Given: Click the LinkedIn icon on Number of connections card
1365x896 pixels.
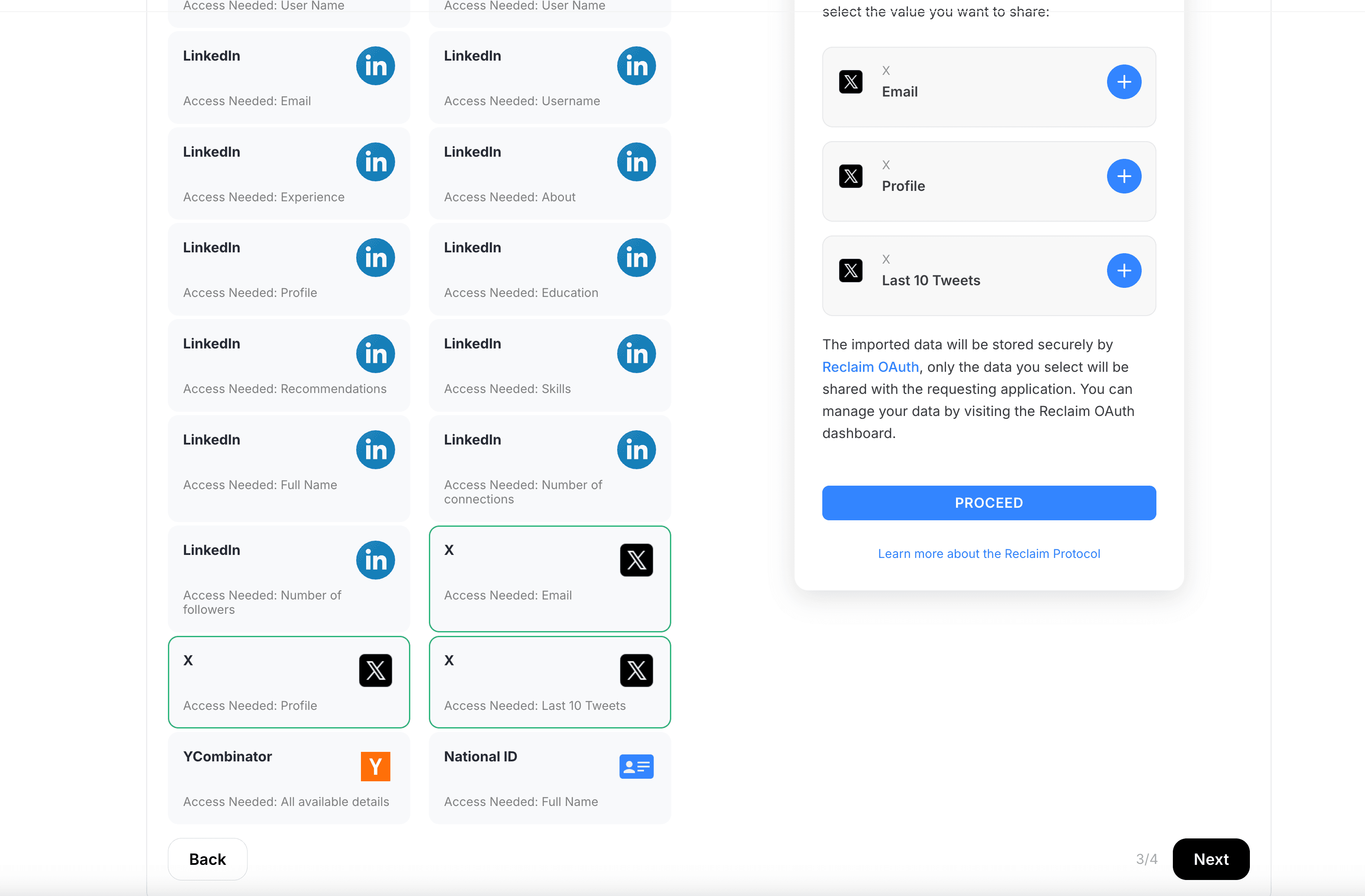Looking at the screenshot, I should point(637,450).
